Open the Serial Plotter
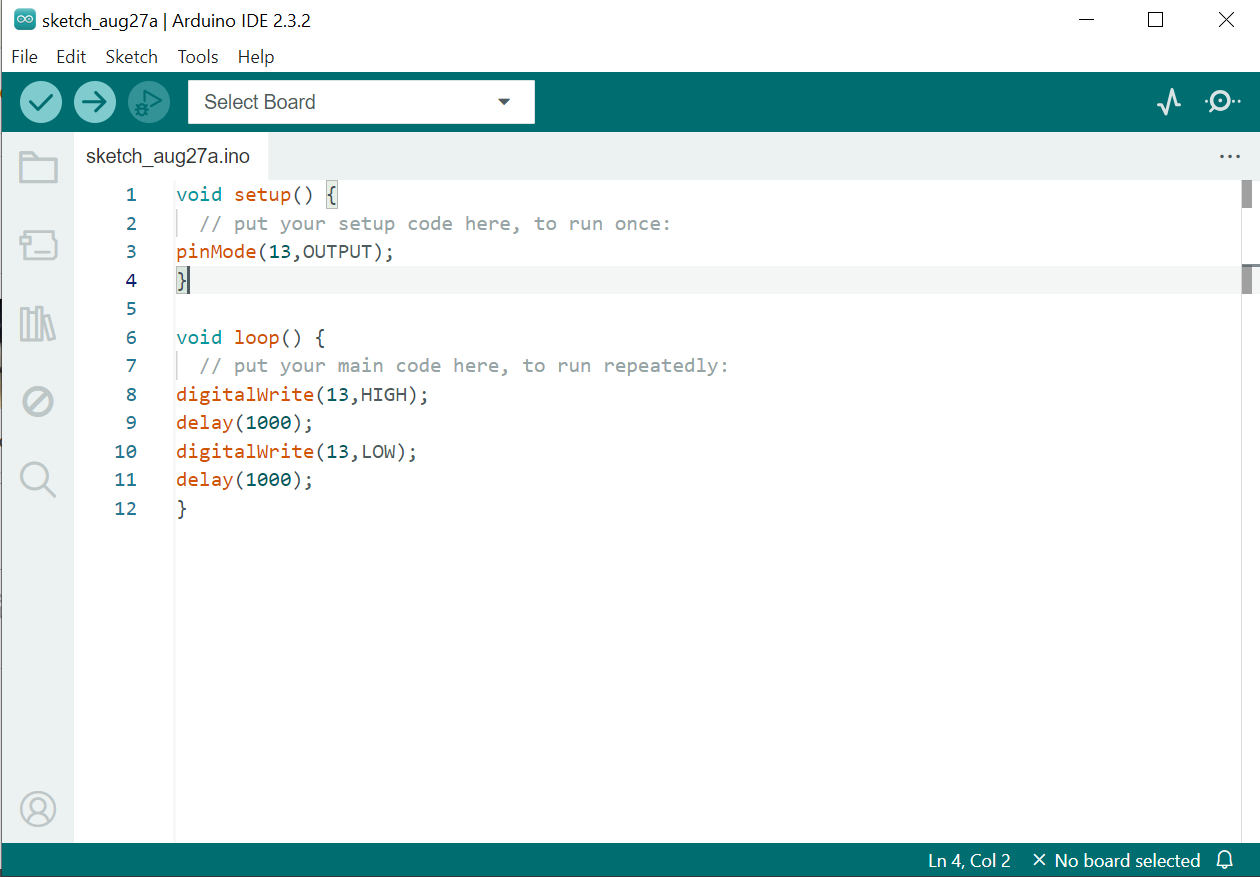Screen dimensions: 1260x877 [x=1169, y=102]
